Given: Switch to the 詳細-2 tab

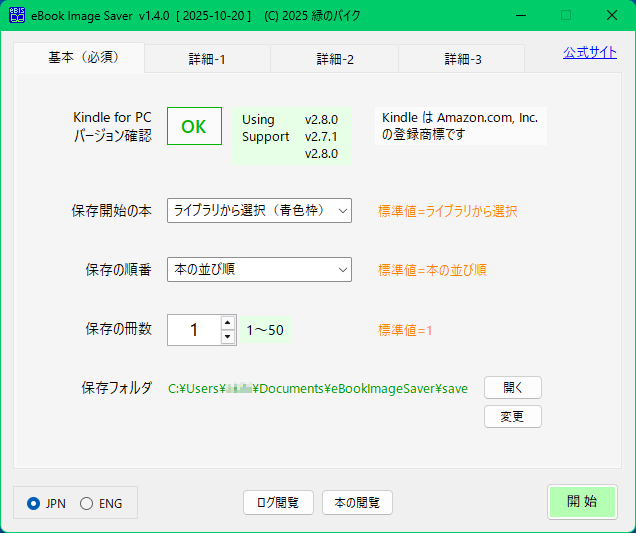Looking at the screenshot, I should (334, 59).
